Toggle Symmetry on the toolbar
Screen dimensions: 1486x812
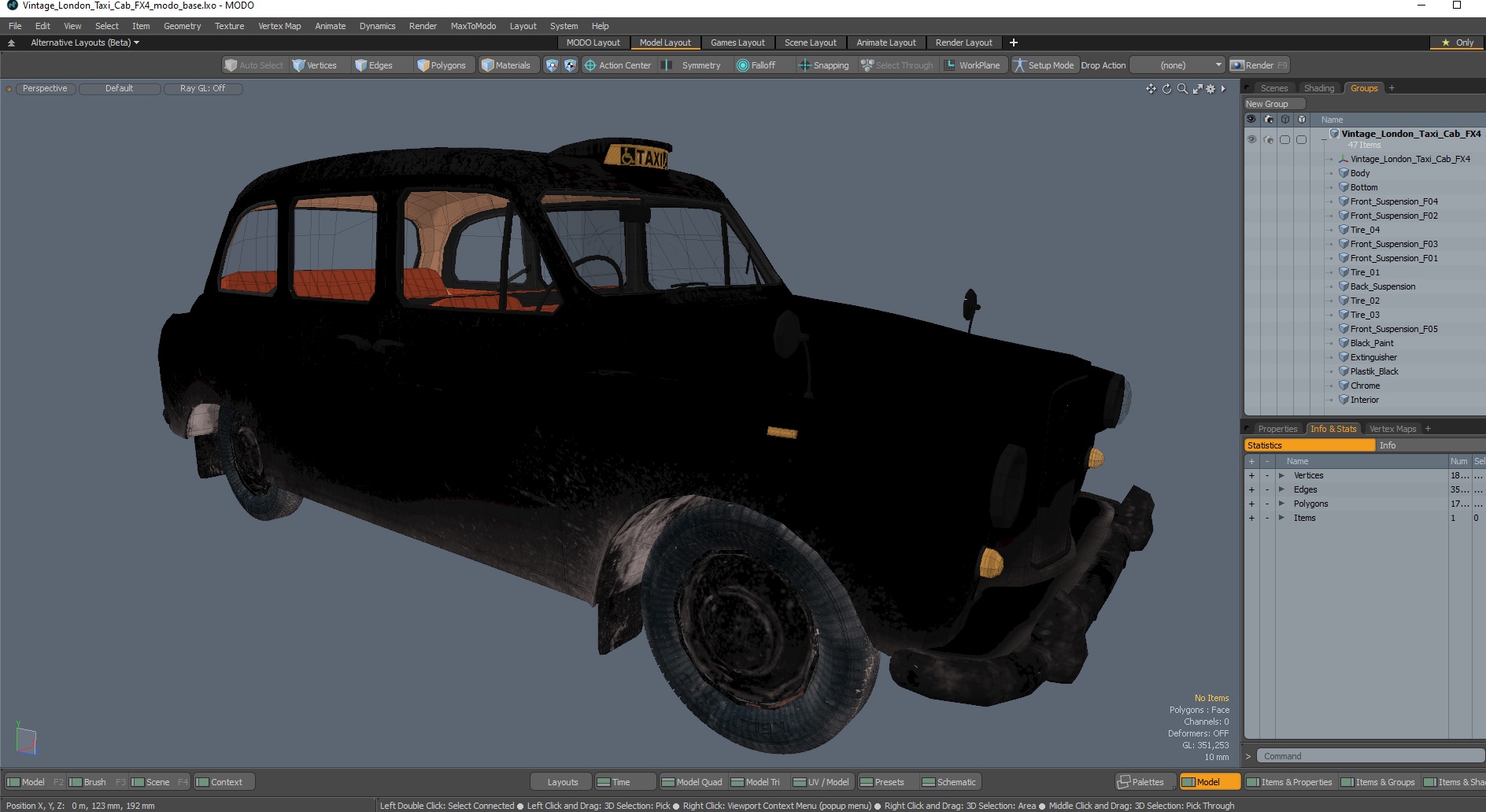(x=693, y=65)
